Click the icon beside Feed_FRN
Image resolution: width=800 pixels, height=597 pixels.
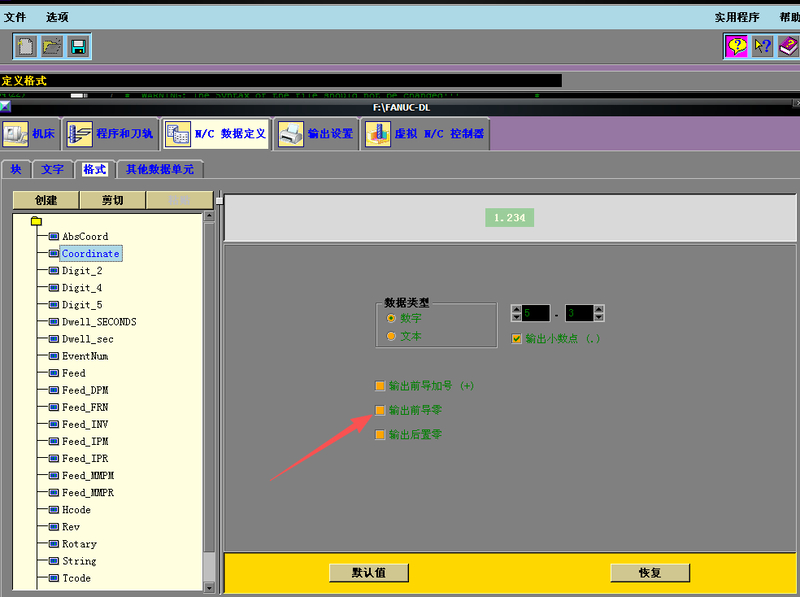(x=54, y=407)
